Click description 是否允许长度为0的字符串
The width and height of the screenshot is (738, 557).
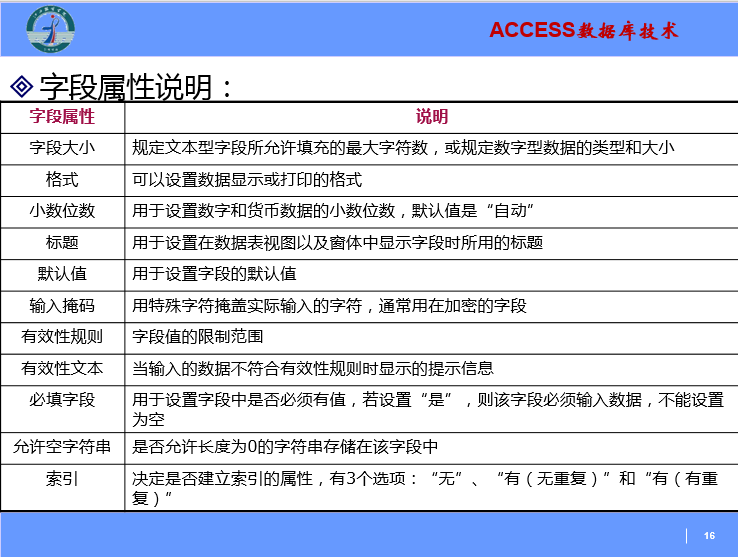pos(285,446)
